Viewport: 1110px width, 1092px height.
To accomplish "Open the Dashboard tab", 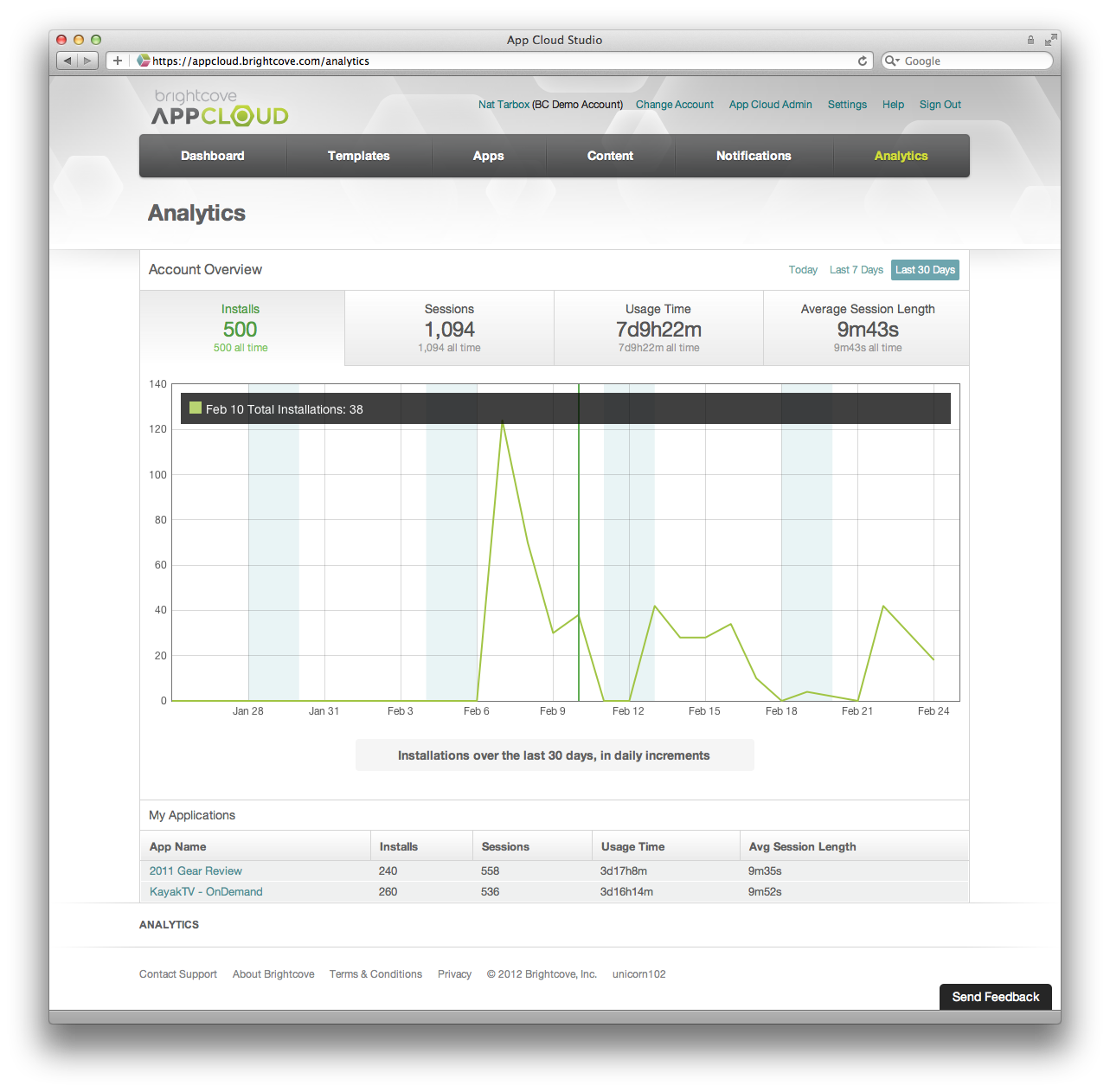I will (213, 156).
